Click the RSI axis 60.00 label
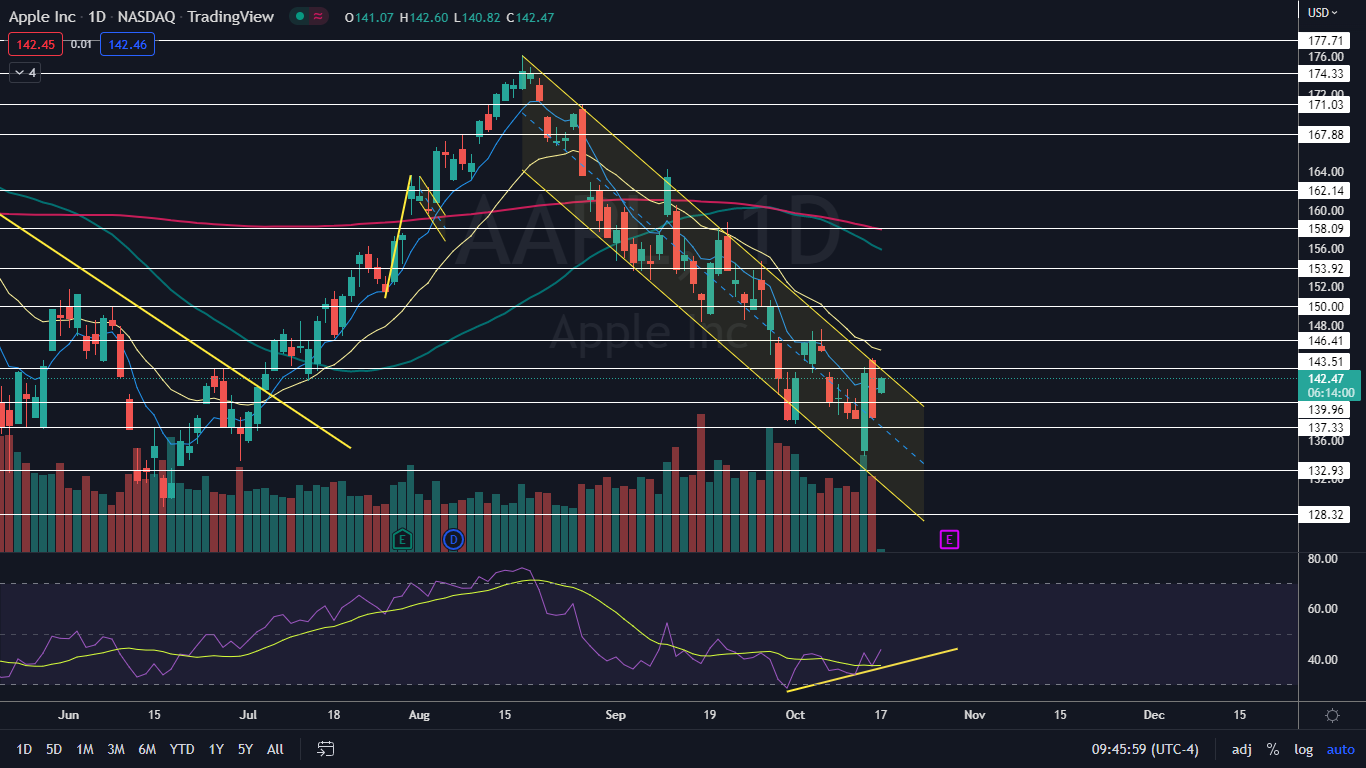The height and width of the screenshot is (768, 1366). tap(1322, 609)
